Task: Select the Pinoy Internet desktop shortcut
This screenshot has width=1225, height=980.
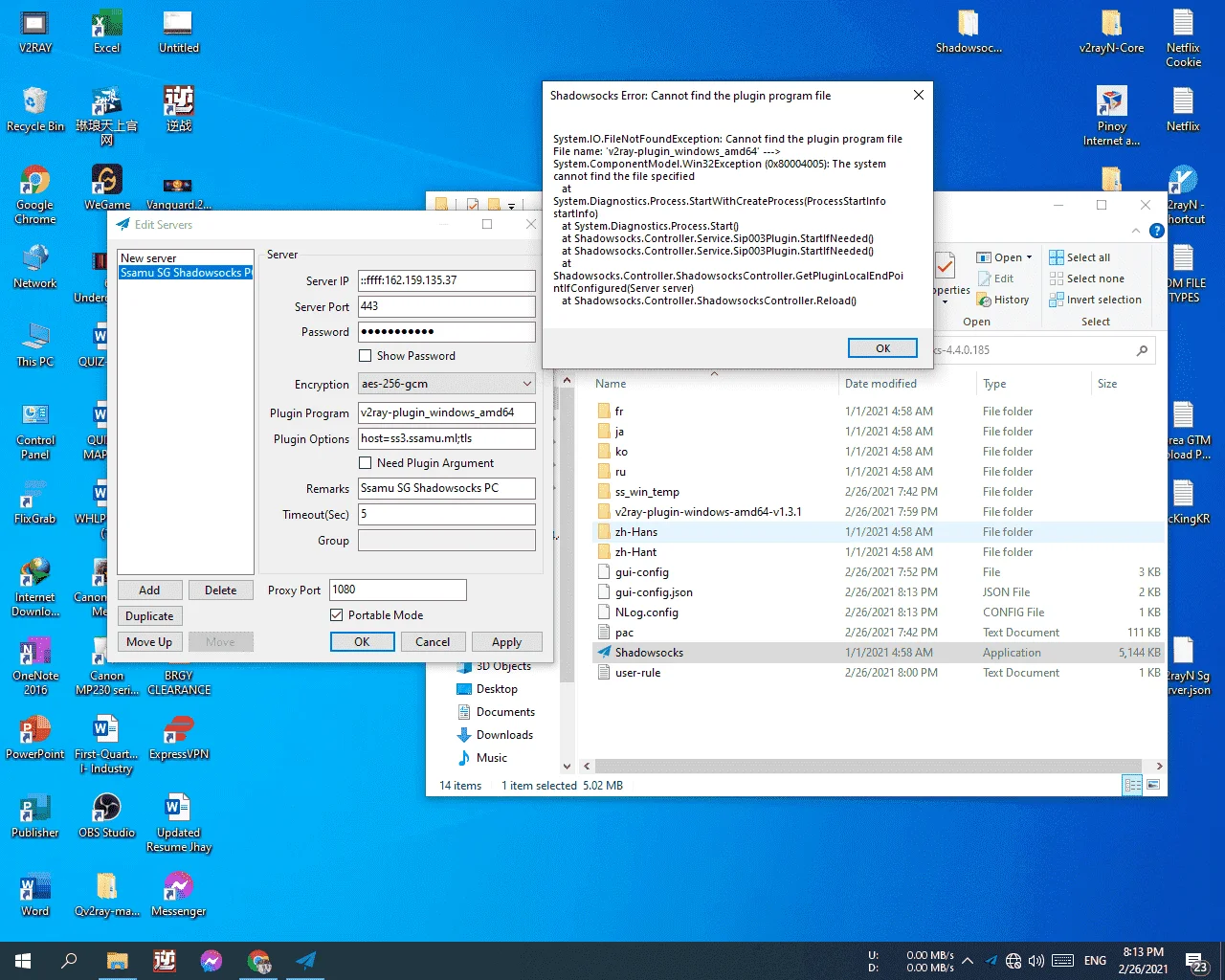Action: [1111, 117]
